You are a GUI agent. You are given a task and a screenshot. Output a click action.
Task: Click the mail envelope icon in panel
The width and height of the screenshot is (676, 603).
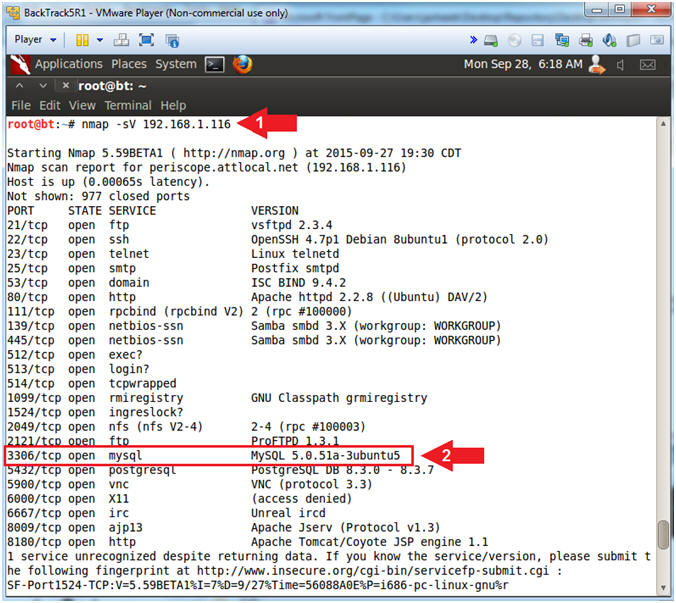coord(648,65)
